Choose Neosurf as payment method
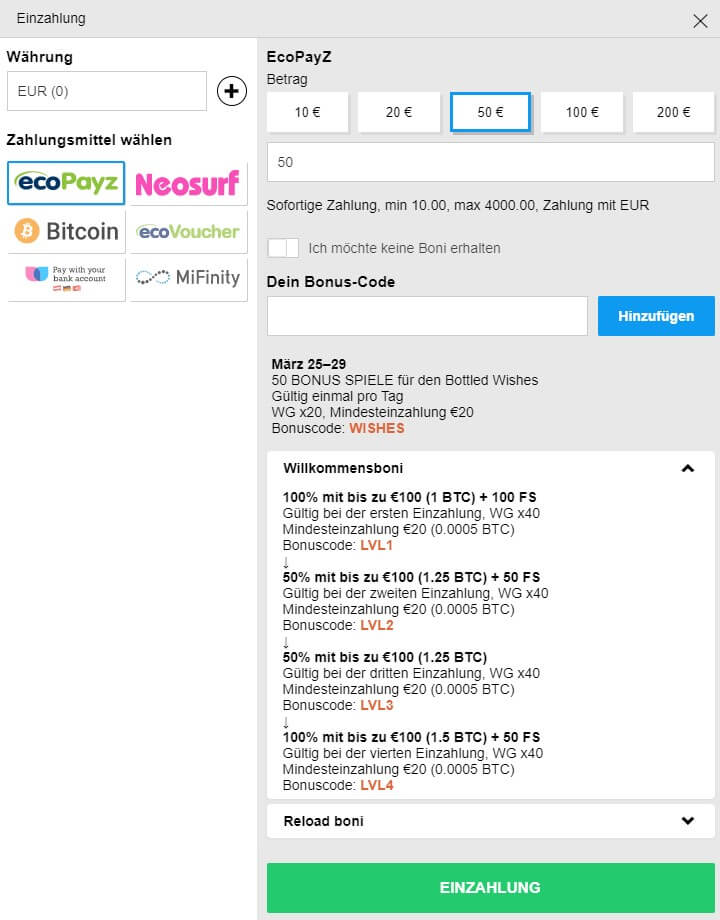The height and width of the screenshot is (920, 720). click(x=188, y=183)
